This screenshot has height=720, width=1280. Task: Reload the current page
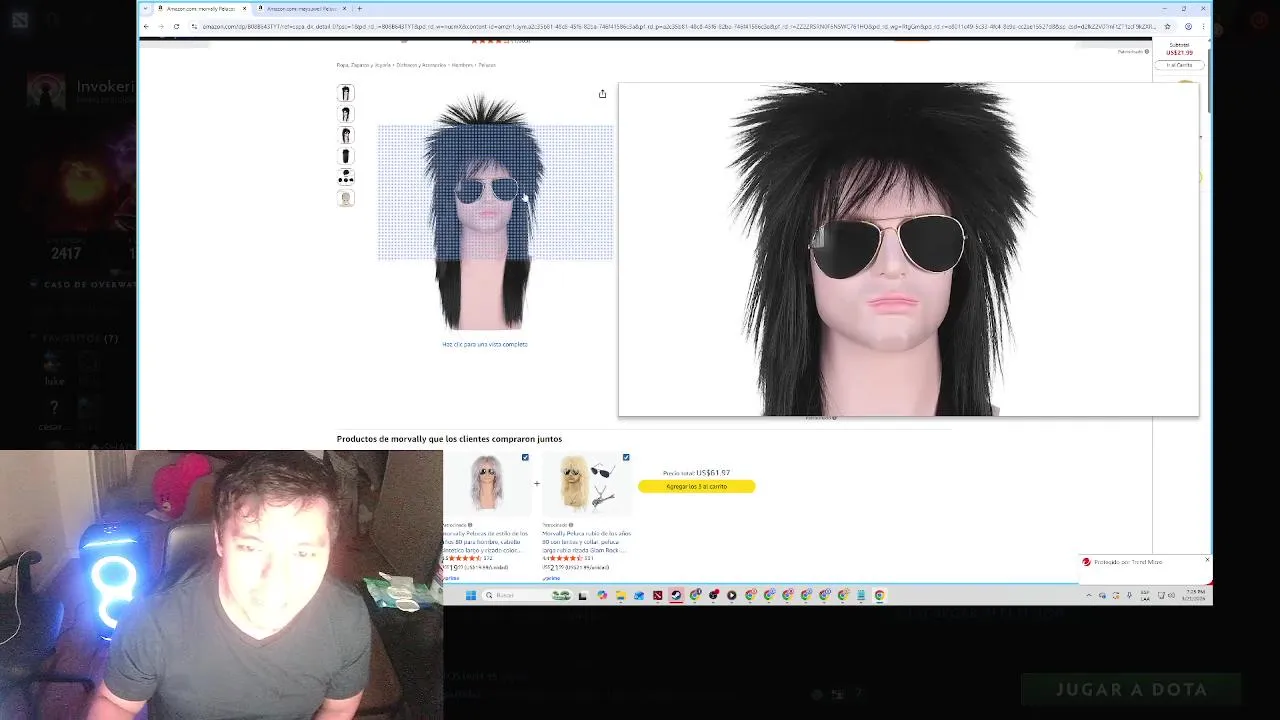[x=176, y=26]
